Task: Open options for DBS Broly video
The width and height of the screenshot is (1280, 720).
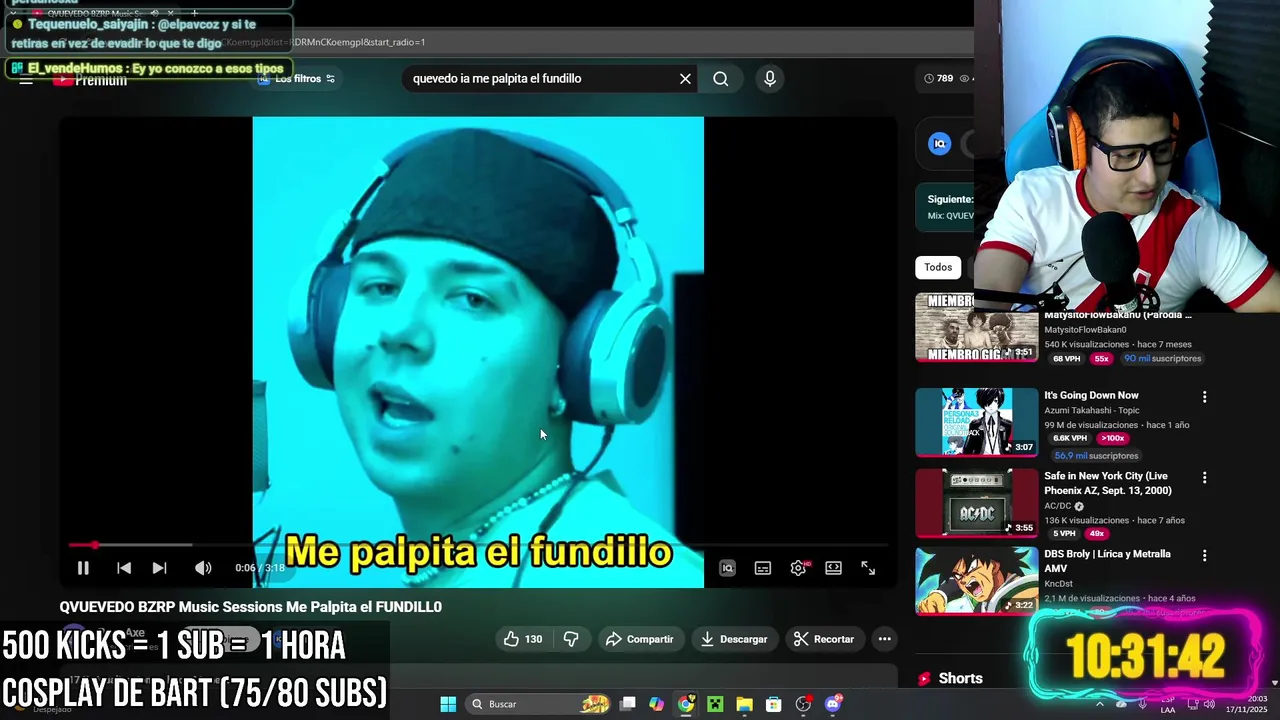Action: [1204, 555]
